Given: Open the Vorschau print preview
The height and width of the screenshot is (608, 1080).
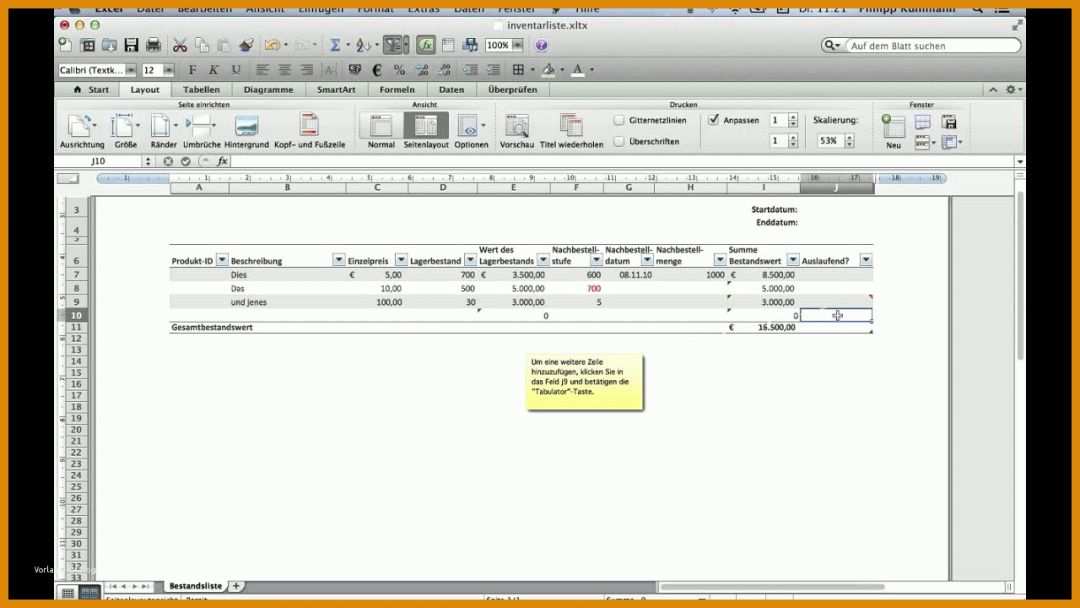Looking at the screenshot, I should pos(517,125).
